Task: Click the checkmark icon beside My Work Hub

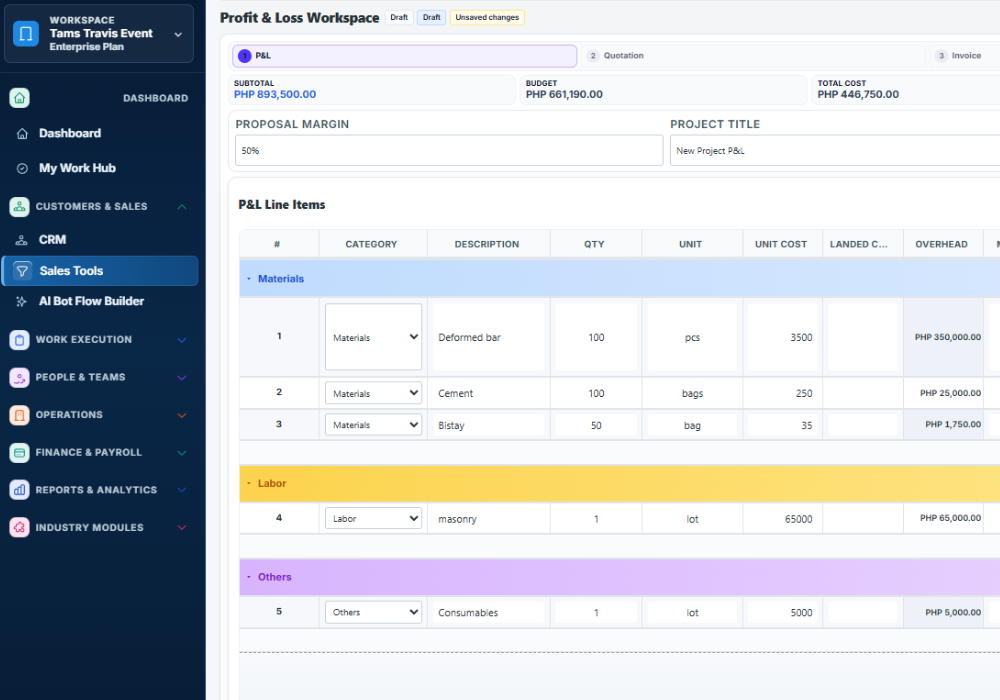Action: point(22,169)
